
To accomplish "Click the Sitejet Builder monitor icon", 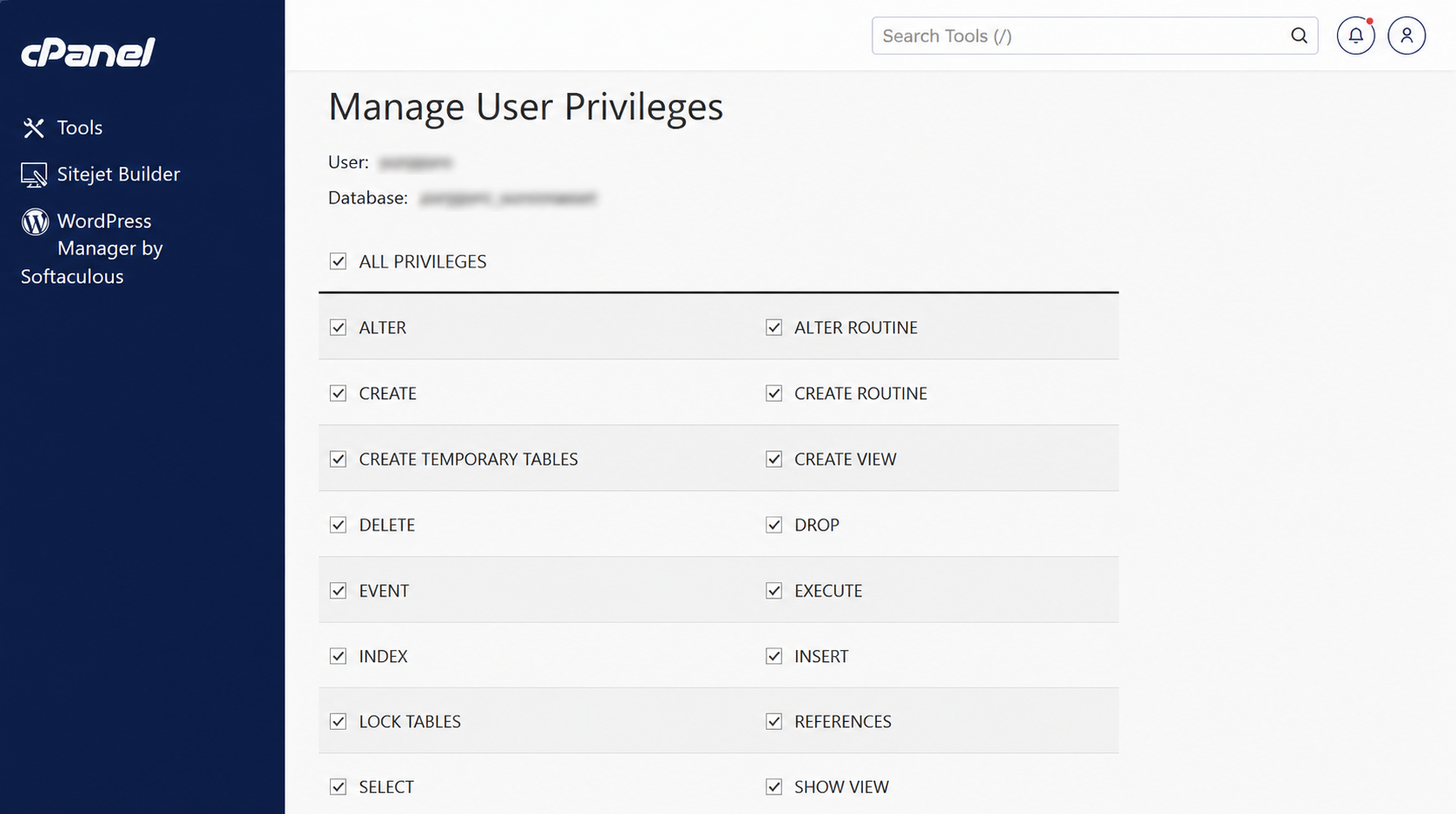I will pos(34,174).
